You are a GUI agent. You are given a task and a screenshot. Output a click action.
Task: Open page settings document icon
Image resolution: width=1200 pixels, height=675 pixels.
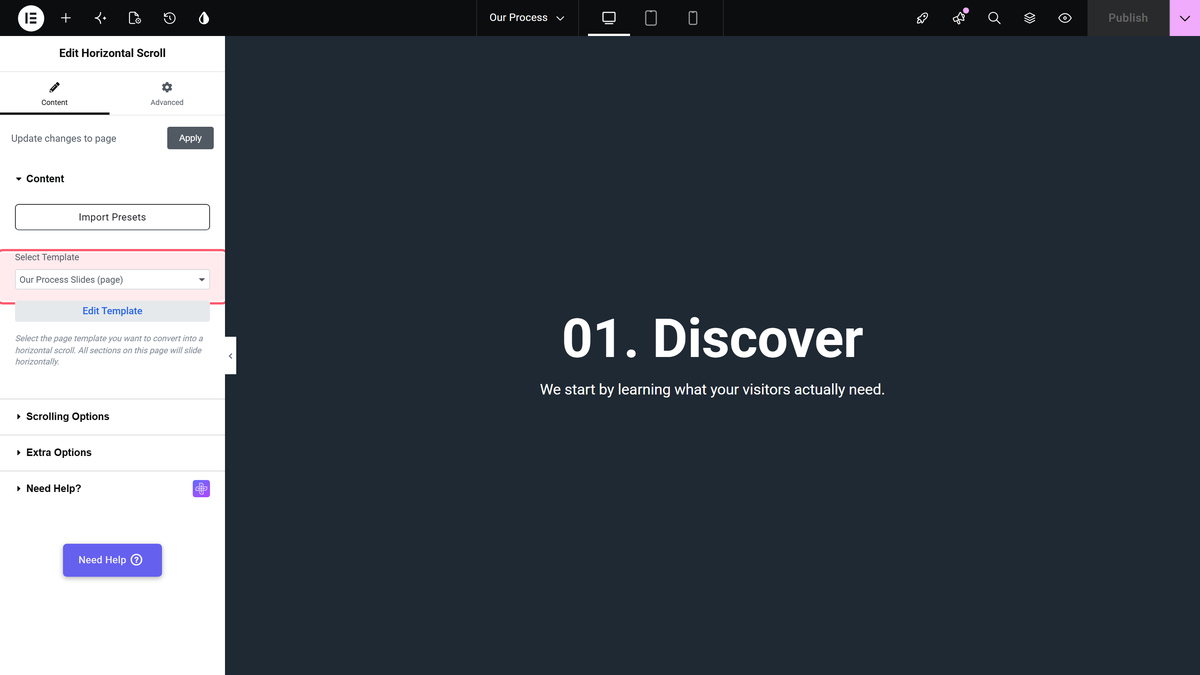[135, 18]
